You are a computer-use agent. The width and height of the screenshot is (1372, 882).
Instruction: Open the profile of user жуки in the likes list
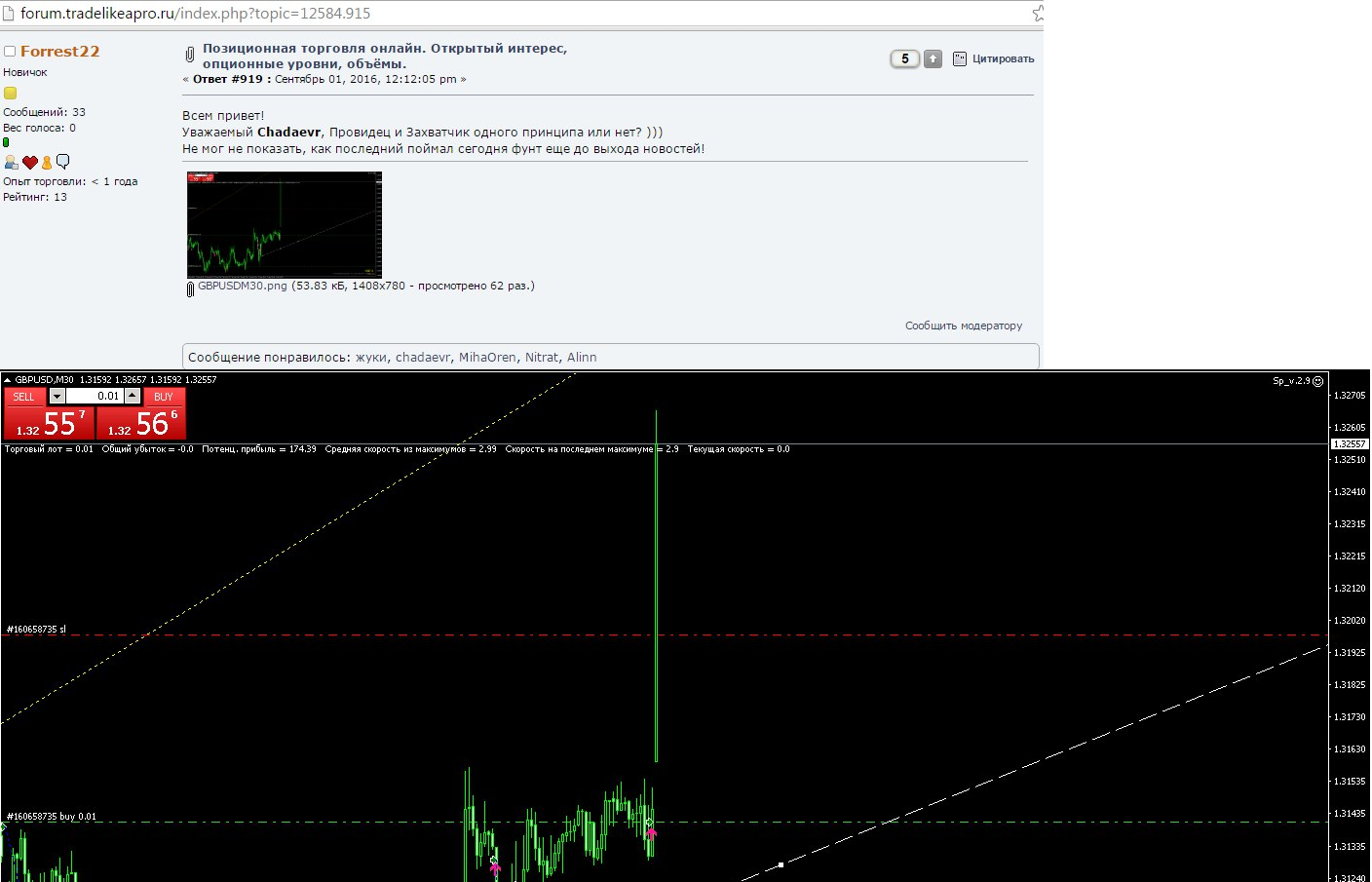click(x=371, y=358)
